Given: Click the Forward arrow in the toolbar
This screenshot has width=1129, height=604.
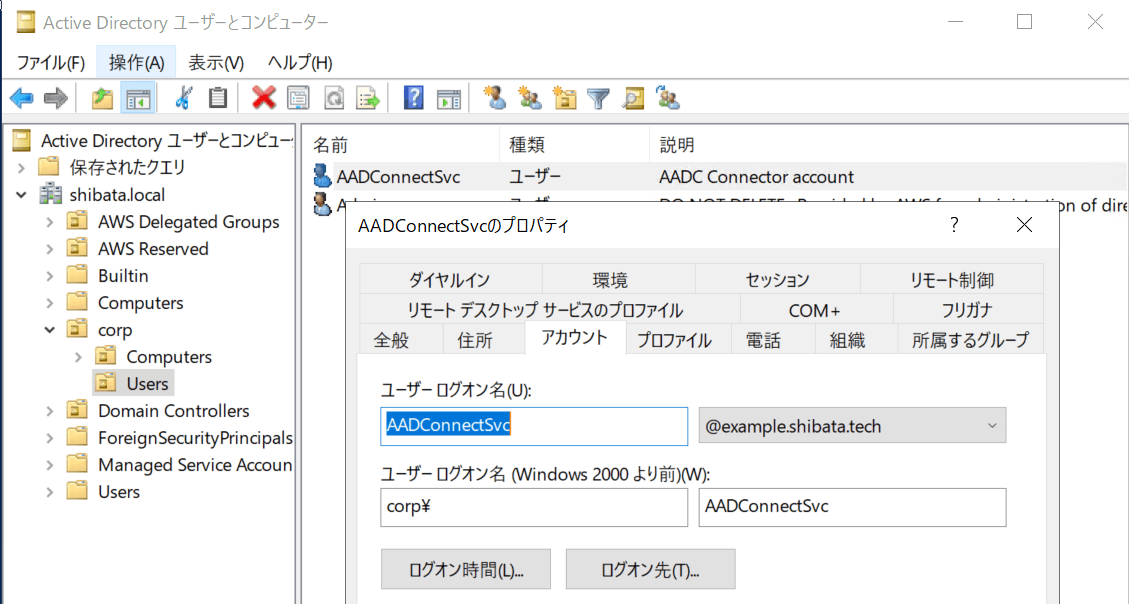Looking at the screenshot, I should pyautogui.click(x=55, y=98).
